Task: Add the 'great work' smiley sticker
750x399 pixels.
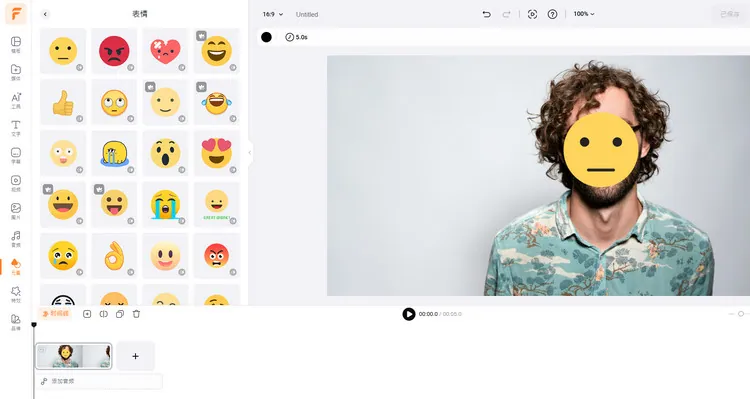Action: tap(216, 204)
